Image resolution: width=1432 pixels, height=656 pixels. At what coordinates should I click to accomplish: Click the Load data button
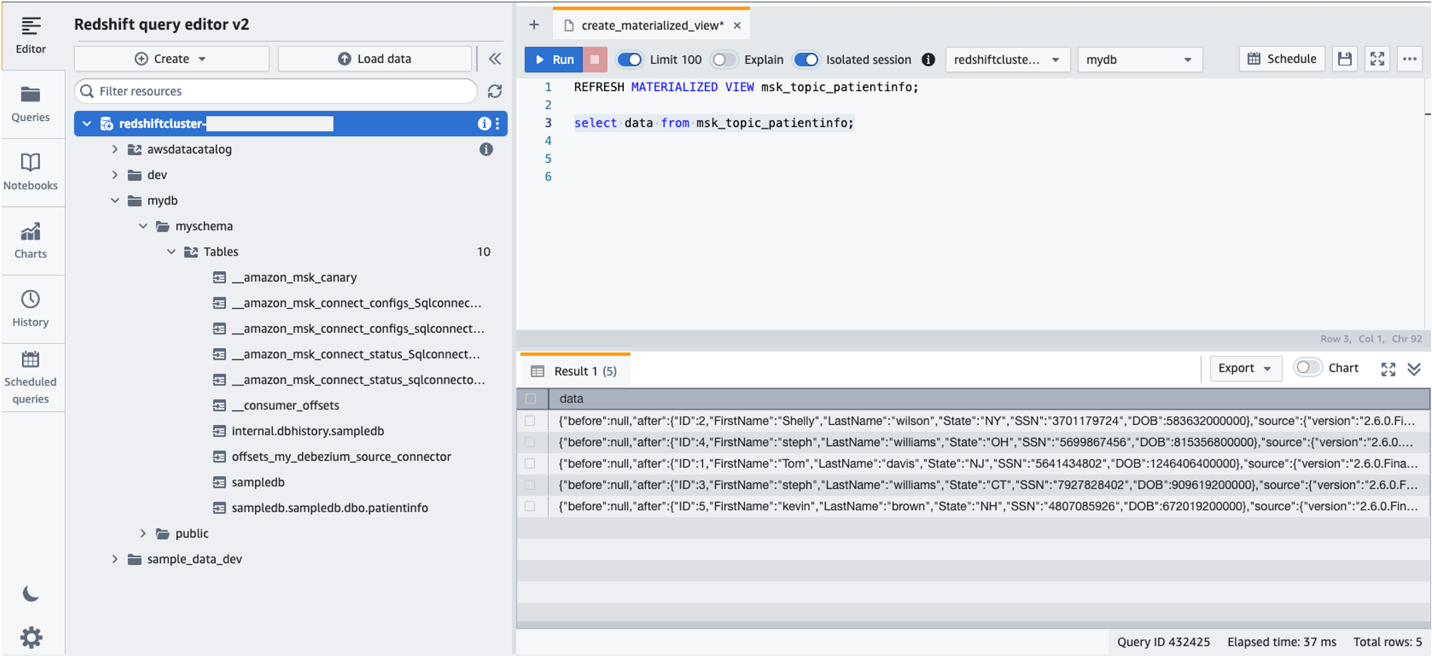(374, 59)
